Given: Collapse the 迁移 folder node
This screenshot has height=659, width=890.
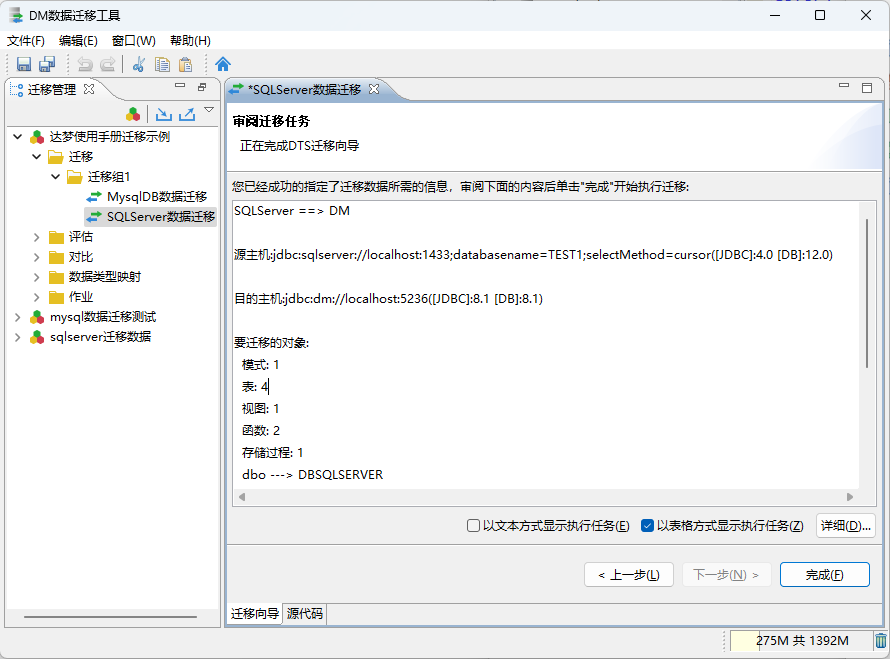Looking at the screenshot, I should click(37, 157).
